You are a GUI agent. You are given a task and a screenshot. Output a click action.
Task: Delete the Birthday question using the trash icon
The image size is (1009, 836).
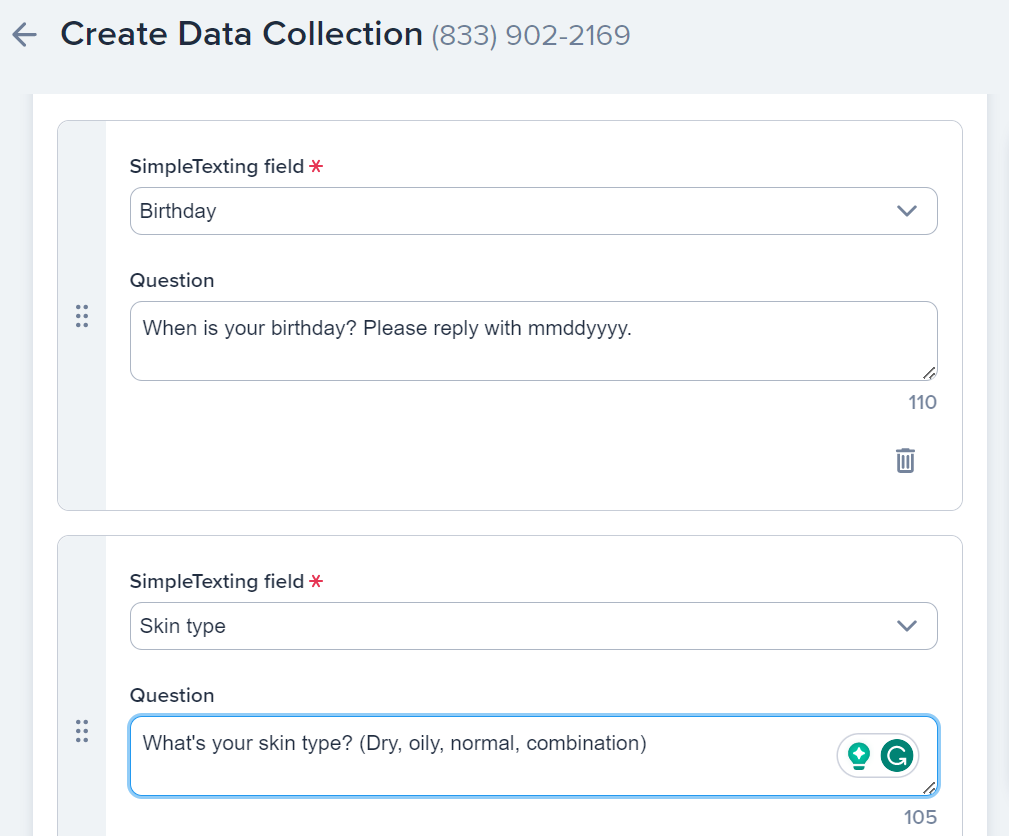coord(905,460)
